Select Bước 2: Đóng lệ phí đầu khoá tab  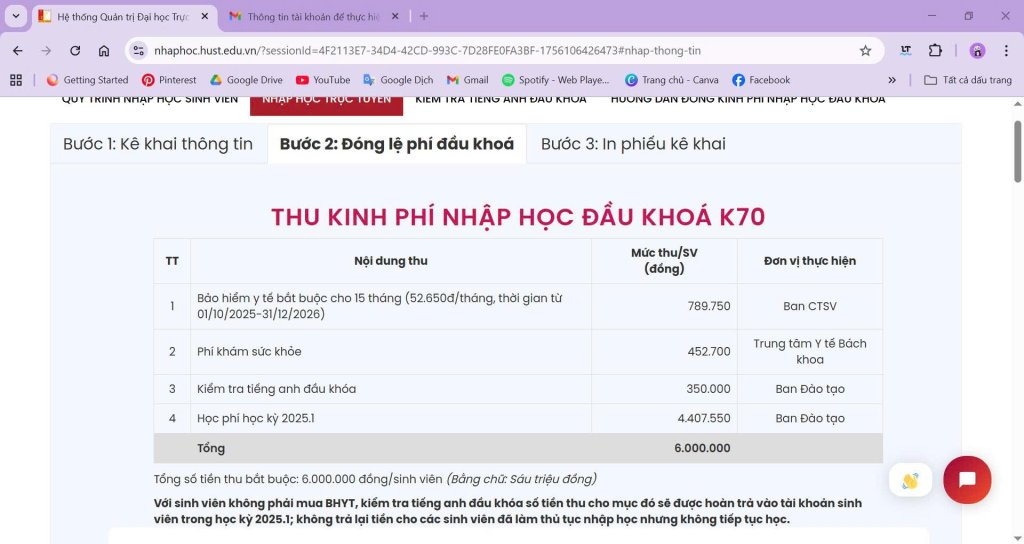pyautogui.click(x=397, y=144)
